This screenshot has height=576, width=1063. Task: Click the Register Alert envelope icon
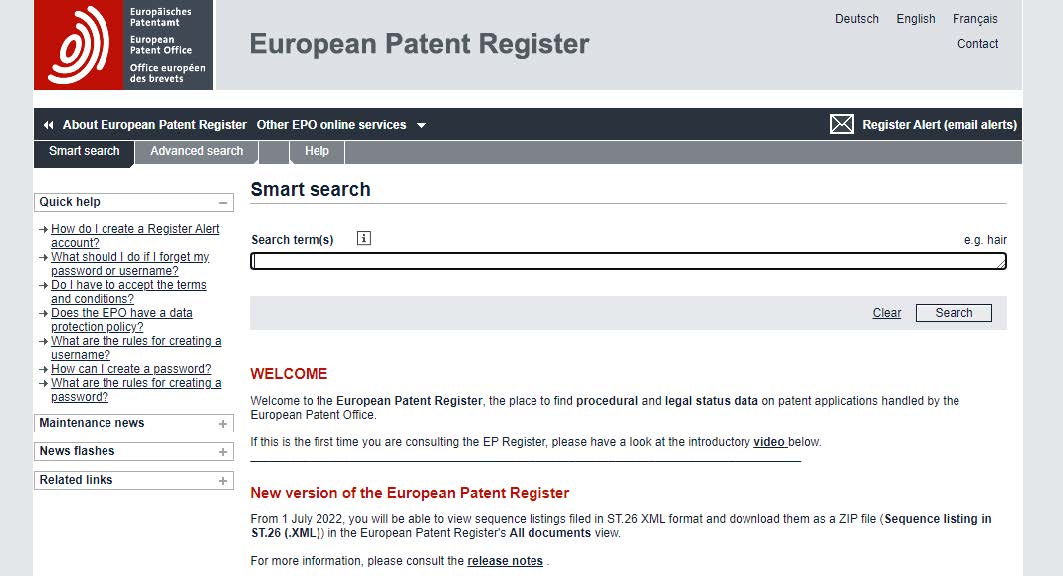tap(840, 123)
